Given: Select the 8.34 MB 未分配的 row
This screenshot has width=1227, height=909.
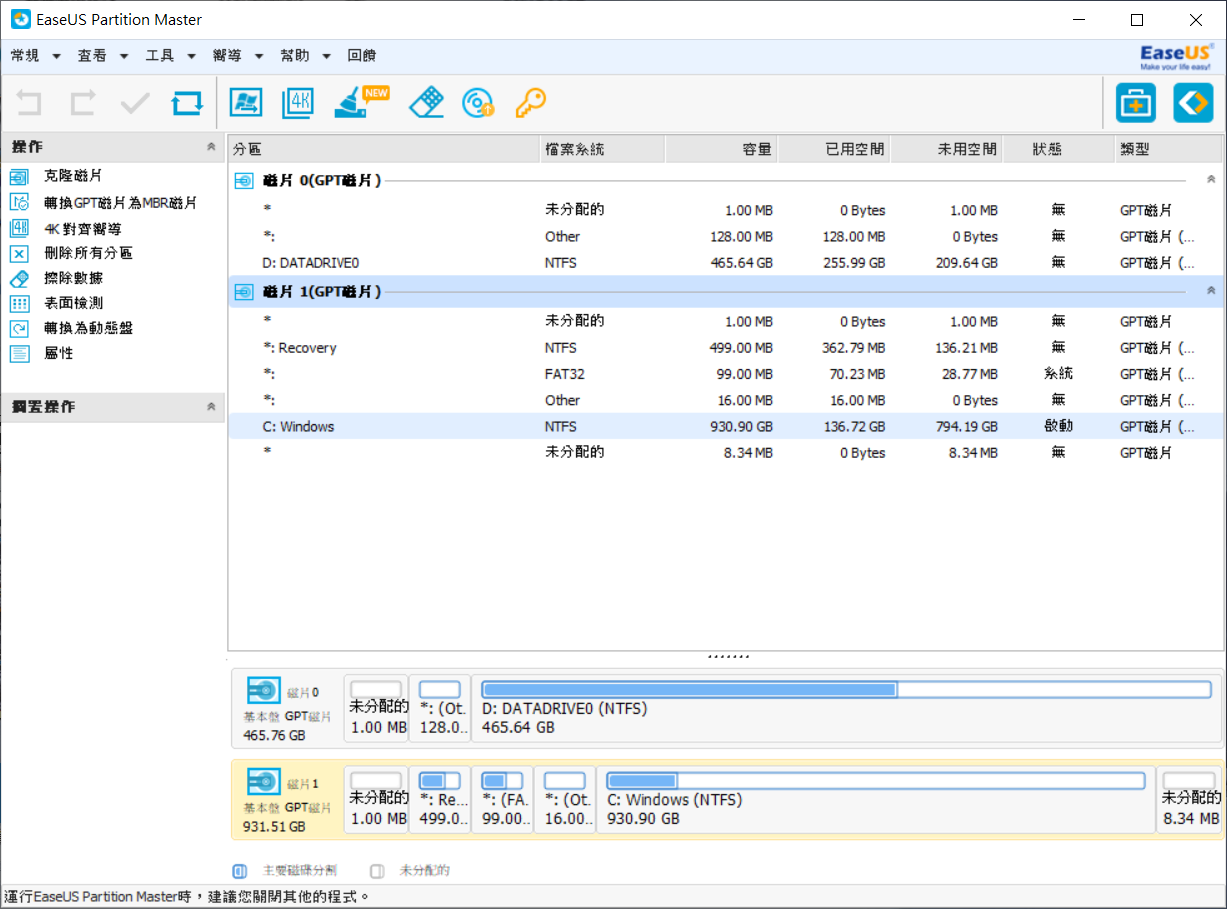Looking at the screenshot, I should point(725,452).
